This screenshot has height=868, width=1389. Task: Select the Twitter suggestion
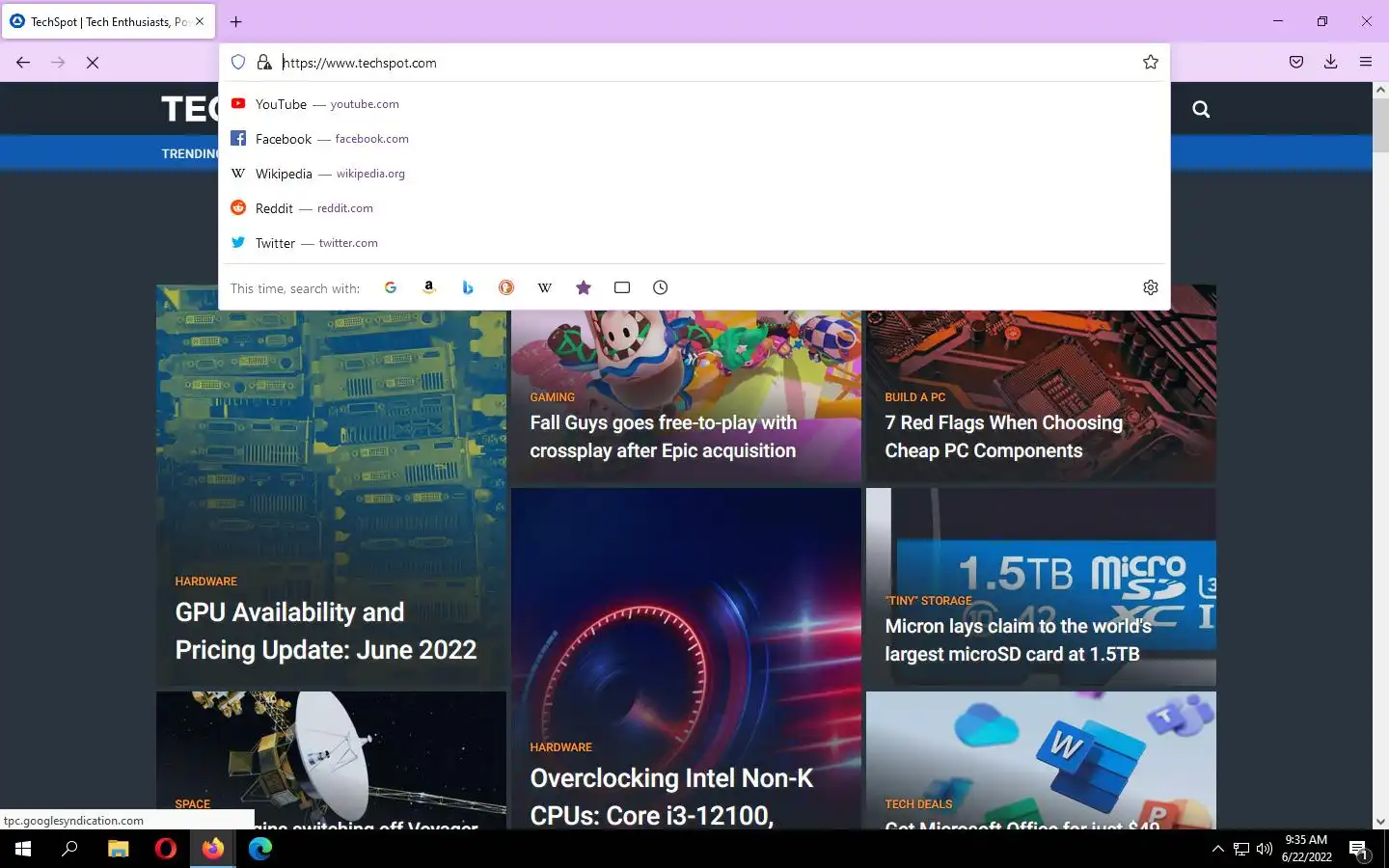[x=694, y=243]
